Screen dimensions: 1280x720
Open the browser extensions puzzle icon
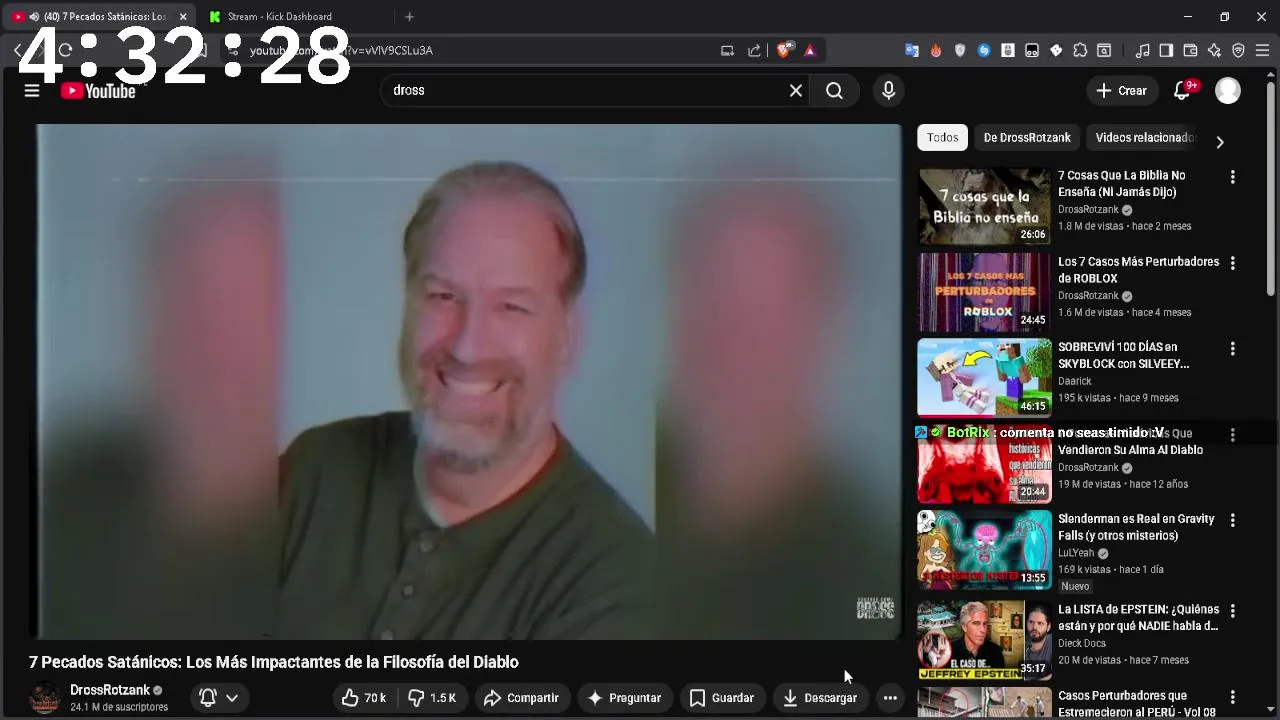[1080, 51]
